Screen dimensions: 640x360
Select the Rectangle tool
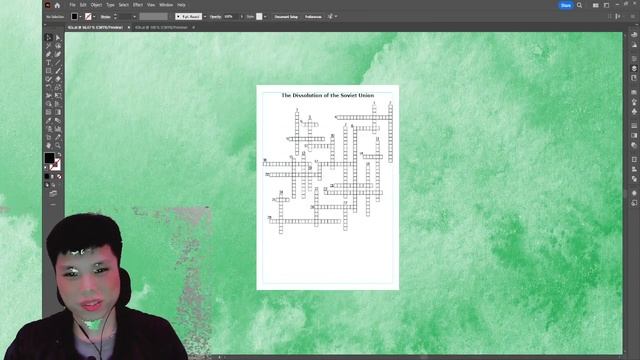point(49,71)
